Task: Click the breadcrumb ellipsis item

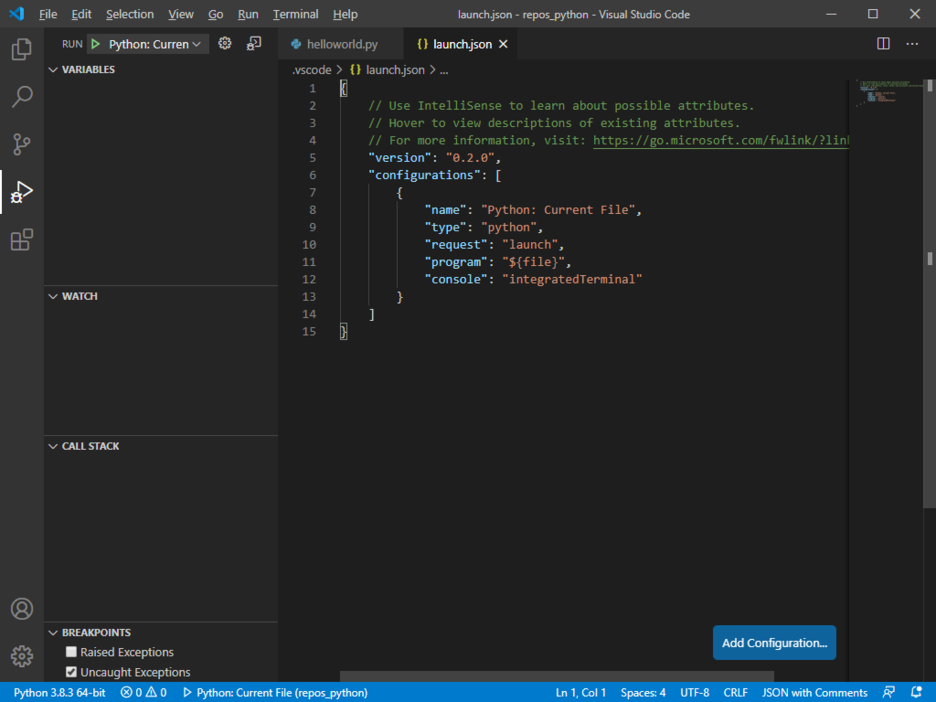Action: (x=444, y=70)
